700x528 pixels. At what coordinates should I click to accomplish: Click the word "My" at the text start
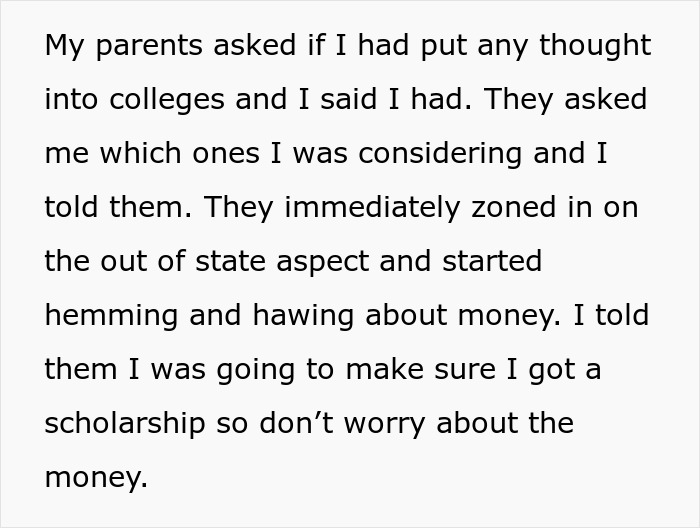click(65, 46)
